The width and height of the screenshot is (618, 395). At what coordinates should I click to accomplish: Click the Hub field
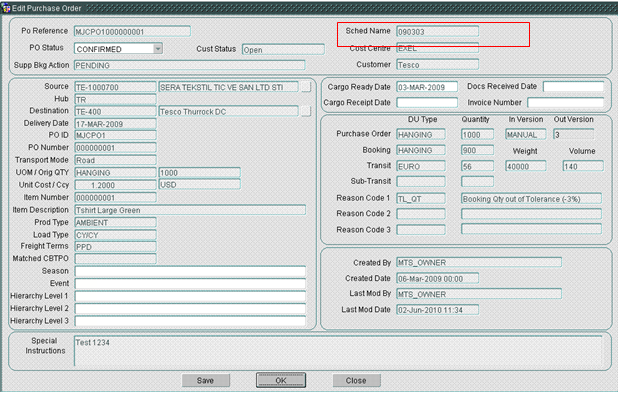(x=115, y=99)
